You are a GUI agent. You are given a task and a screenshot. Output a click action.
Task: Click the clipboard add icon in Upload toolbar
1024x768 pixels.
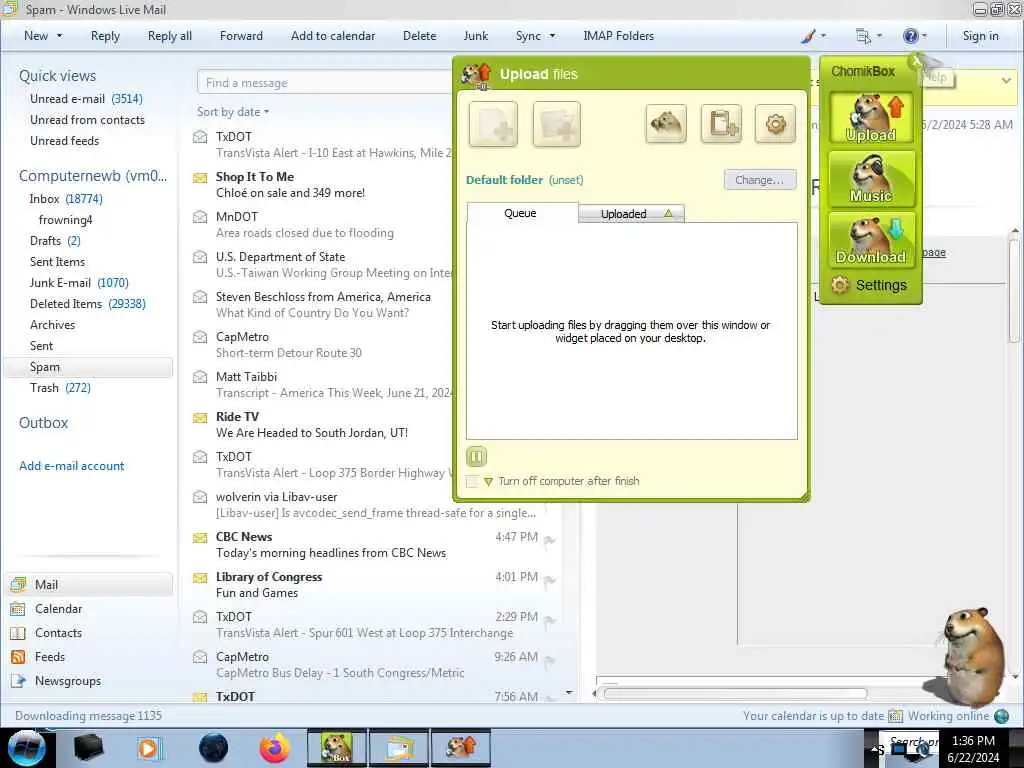pyautogui.click(x=721, y=123)
